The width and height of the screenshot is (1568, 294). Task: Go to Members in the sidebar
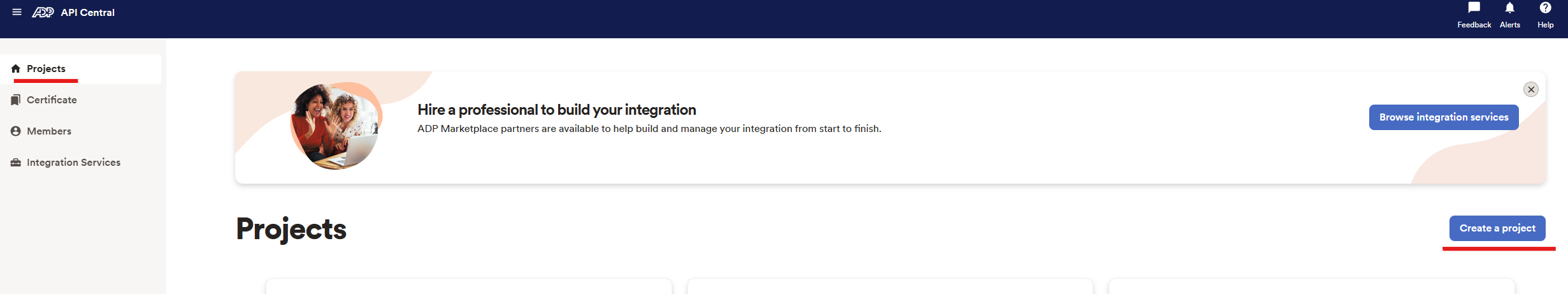[x=80, y=131]
